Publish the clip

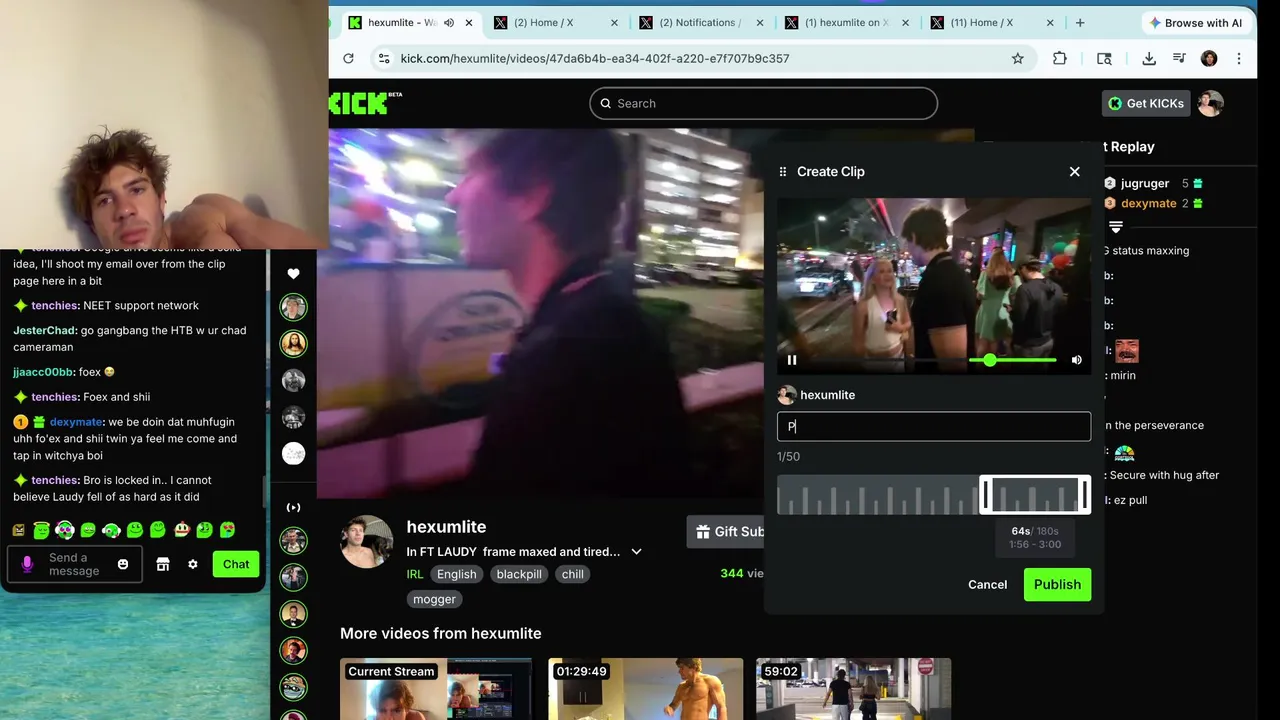[1057, 585]
